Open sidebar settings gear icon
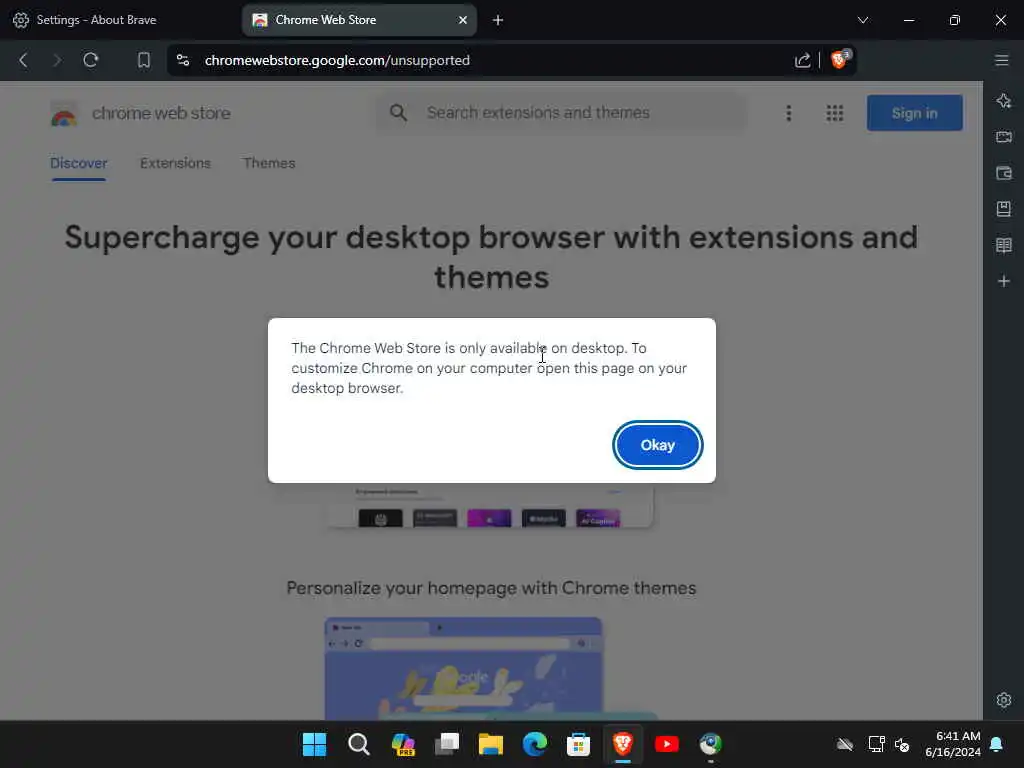1024x768 pixels. pyautogui.click(x=1004, y=700)
